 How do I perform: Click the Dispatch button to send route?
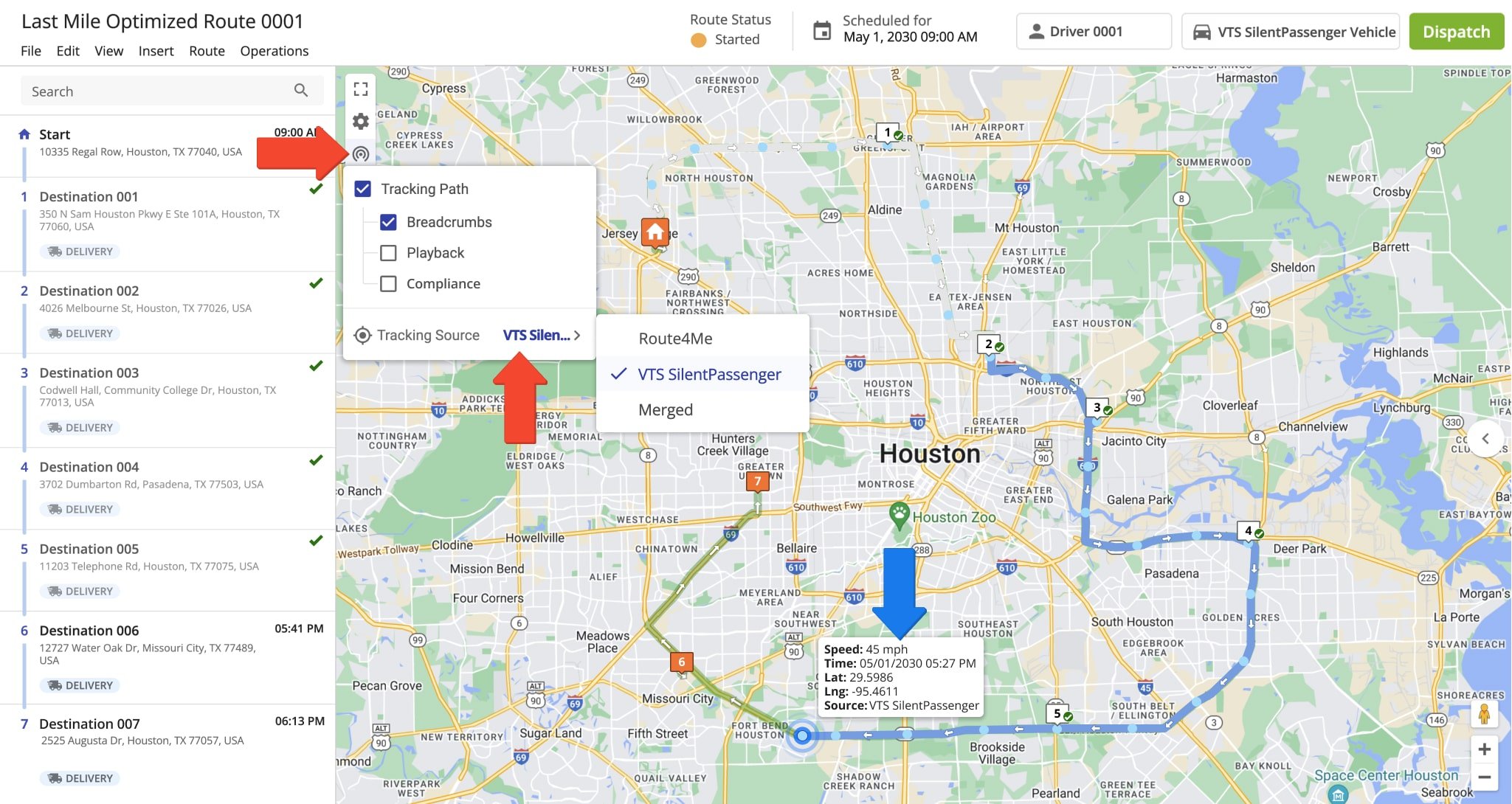point(1455,30)
